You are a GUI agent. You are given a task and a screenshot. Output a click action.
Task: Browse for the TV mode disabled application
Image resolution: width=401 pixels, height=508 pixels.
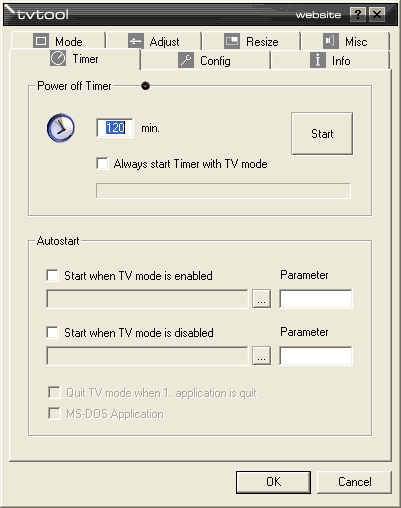pos(261,356)
